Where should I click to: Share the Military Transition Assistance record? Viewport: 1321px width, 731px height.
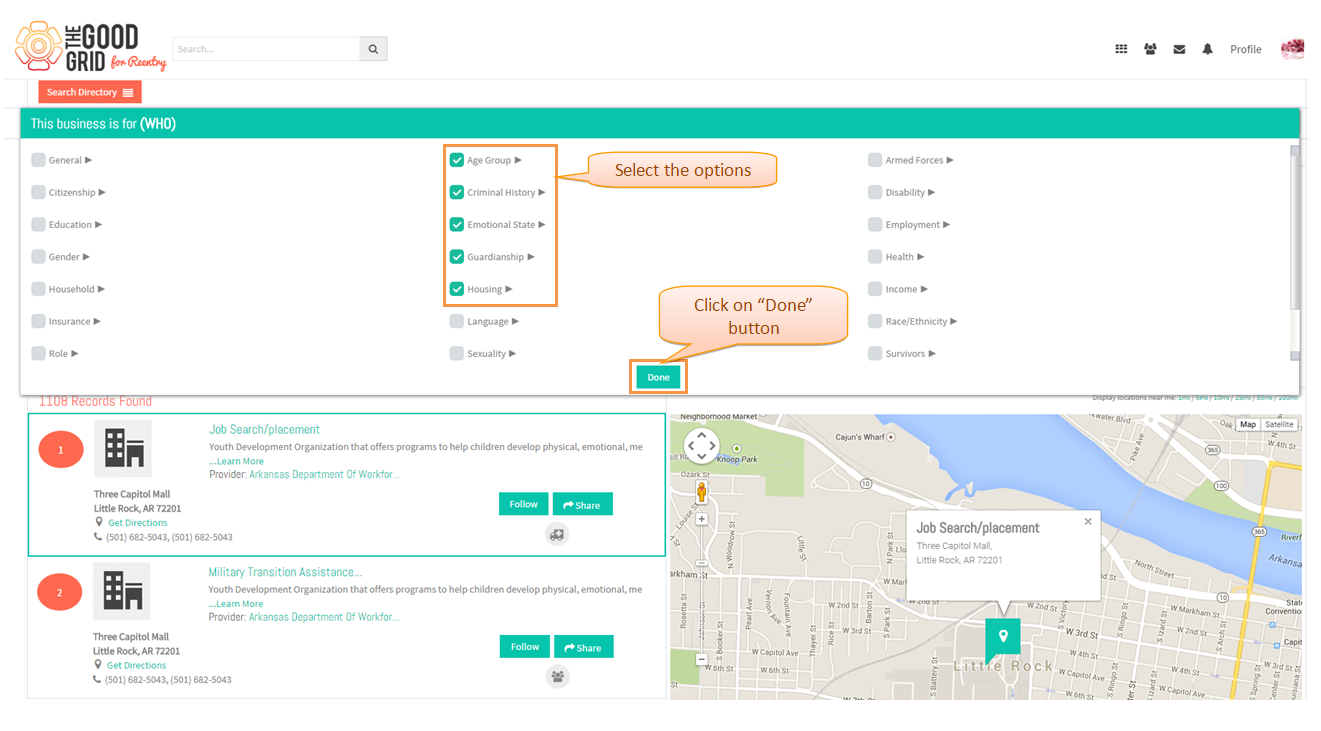[x=584, y=647]
